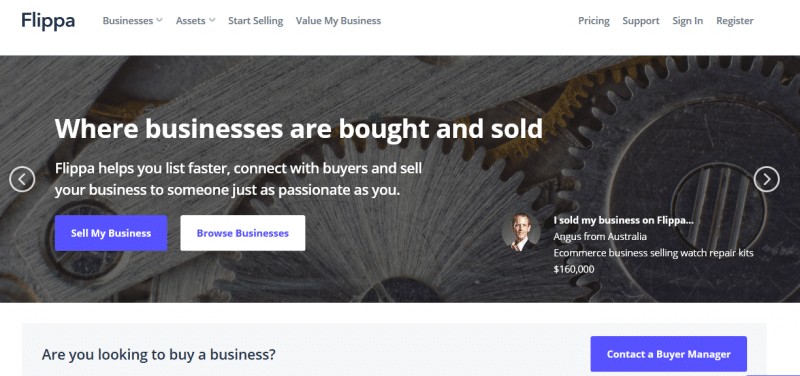The width and height of the screenshot is (800, 376).
Task: Click the chevron next to Businesses
Action: click(x=159, y=21)
